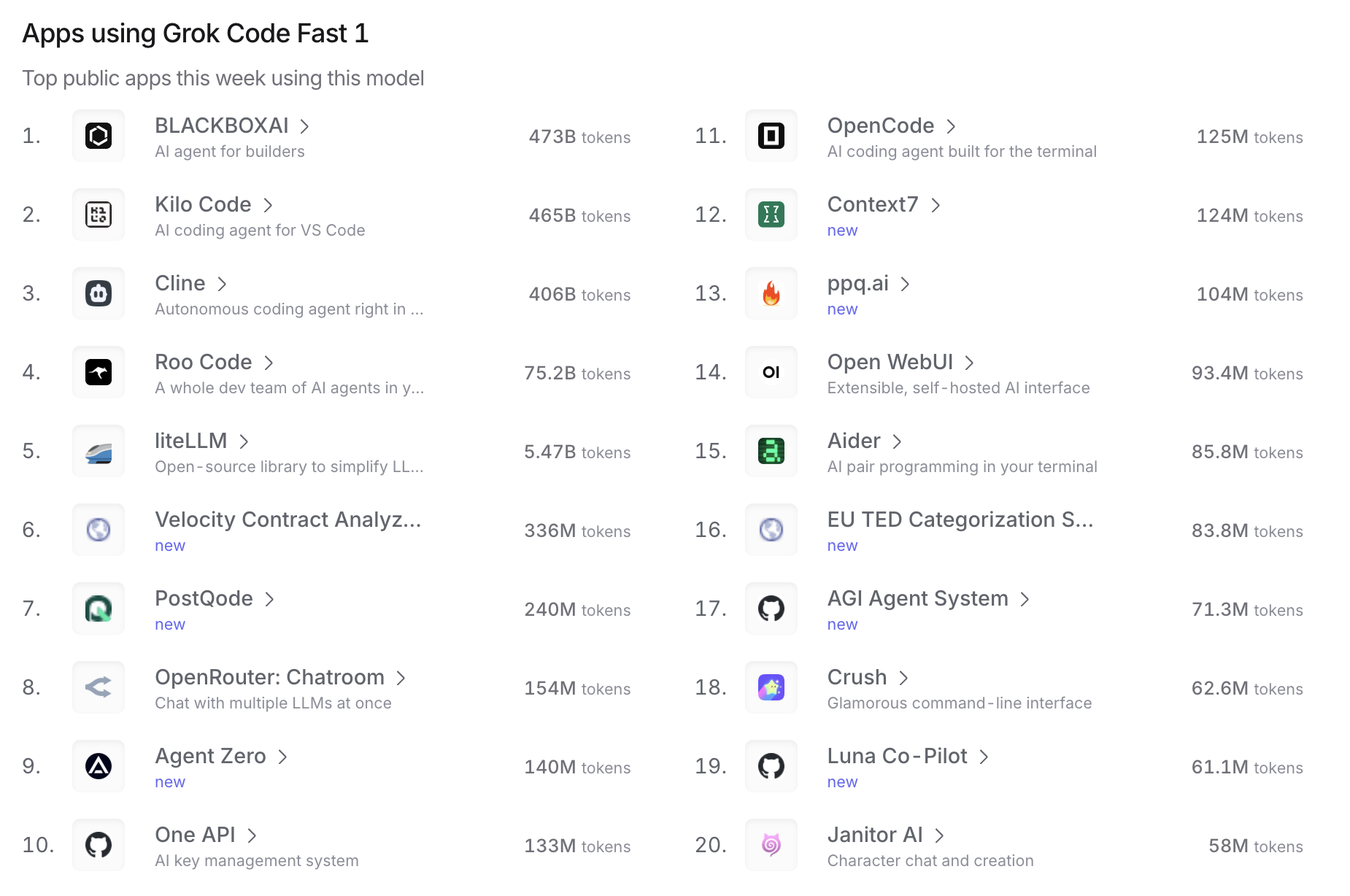The image size is (1350, 896).
Task: Select the Aider green icon
Action: coord(771,451)
